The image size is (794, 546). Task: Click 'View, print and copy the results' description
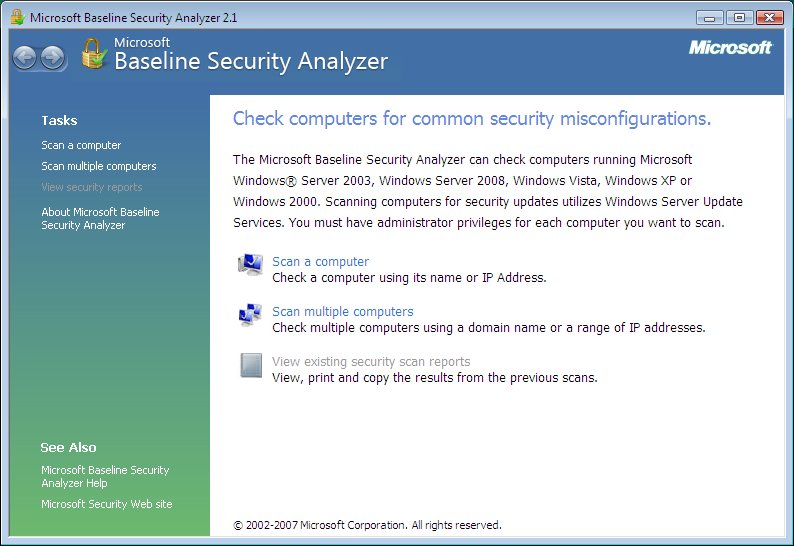434,378
